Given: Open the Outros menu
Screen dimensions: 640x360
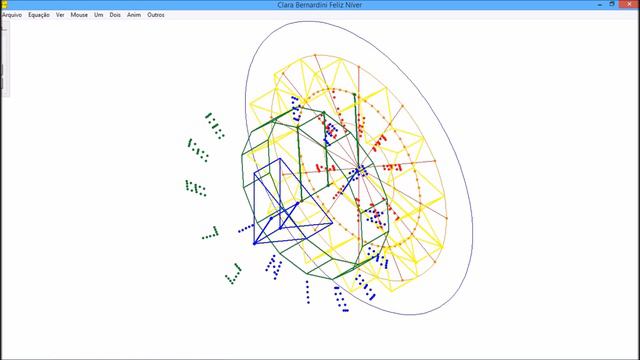Looking at the screenshot, I should pyautogui.click(x=156, y=15).
